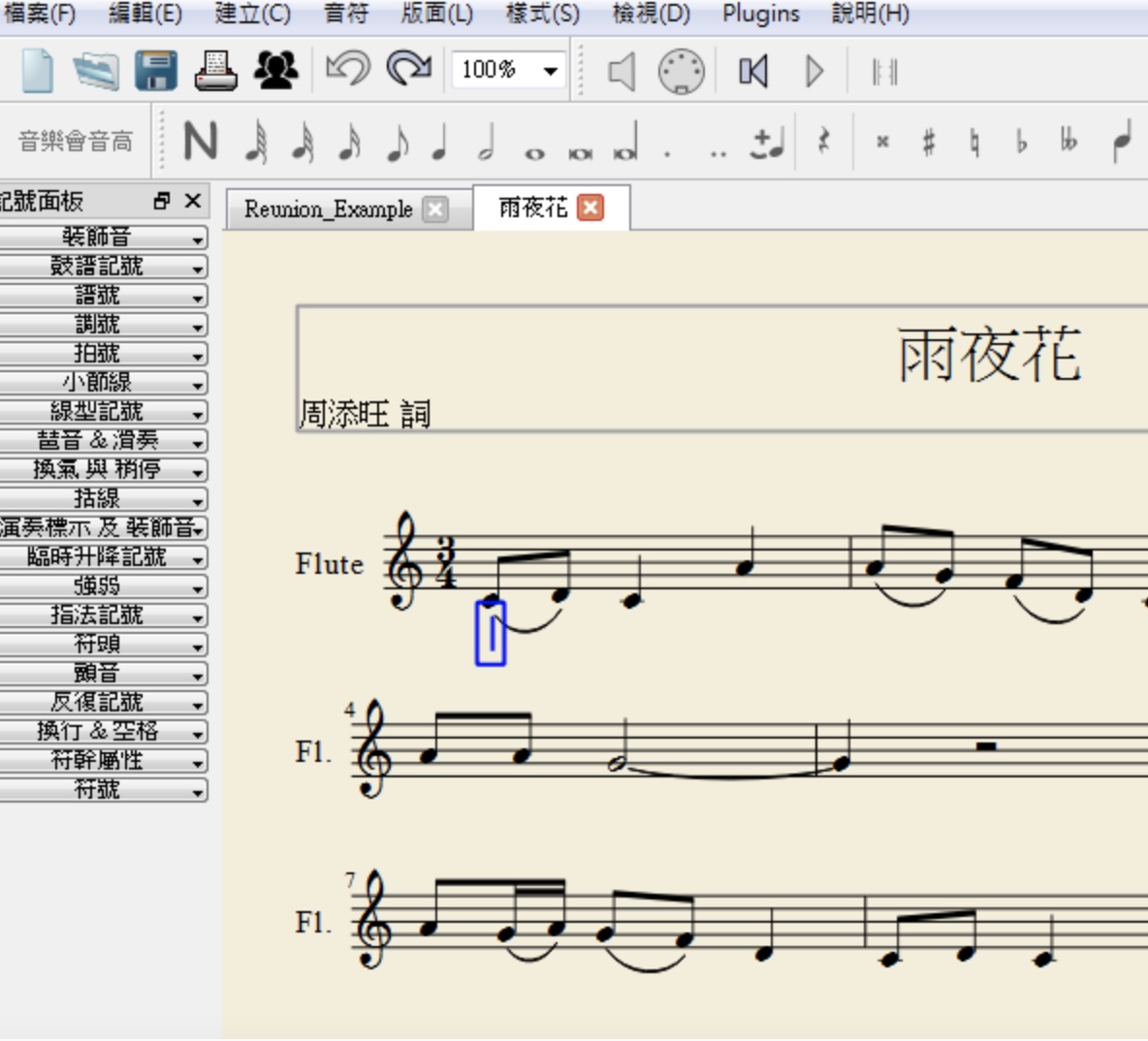
Task: Open the 檔案(F) menu
Action: 39,14
